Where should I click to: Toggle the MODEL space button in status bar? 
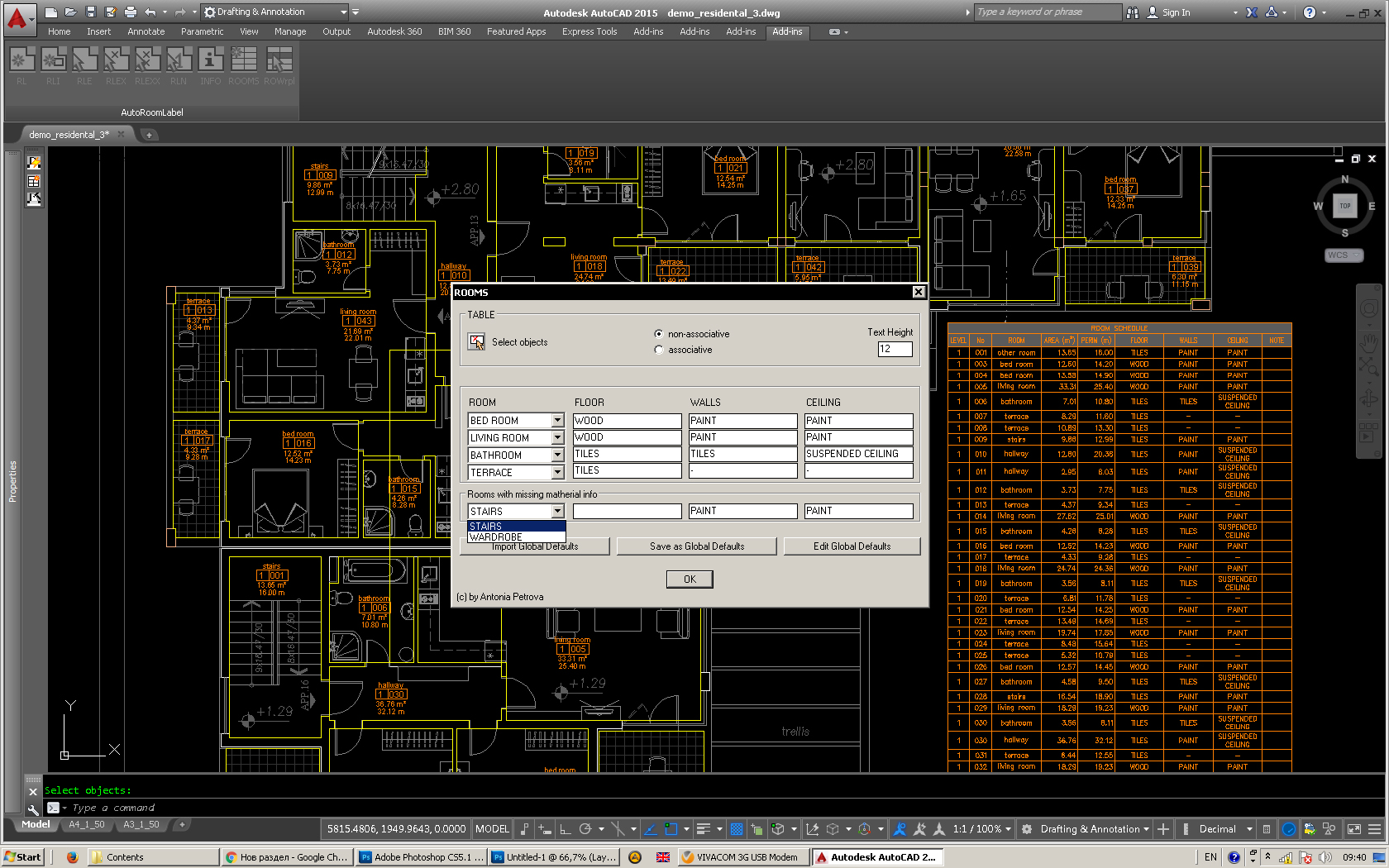pyautogui.click(x=492, y=829)
